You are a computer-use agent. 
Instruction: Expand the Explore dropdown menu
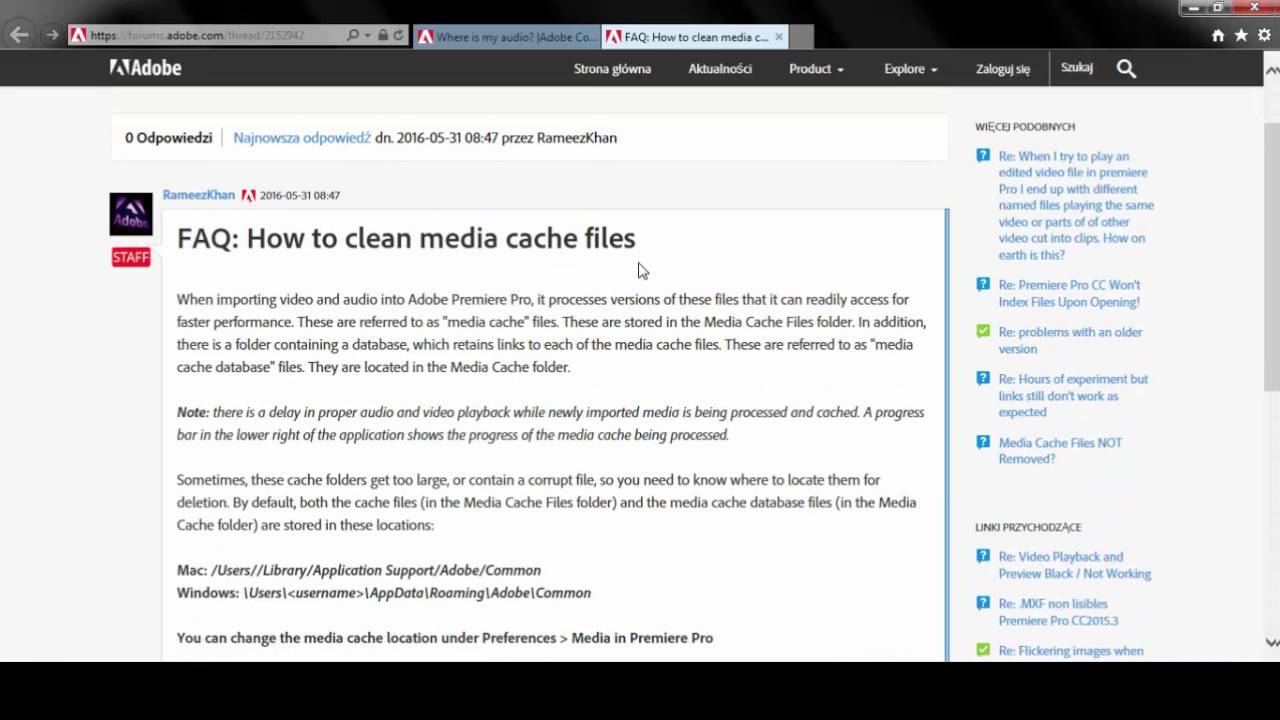[x=910, y=69]
